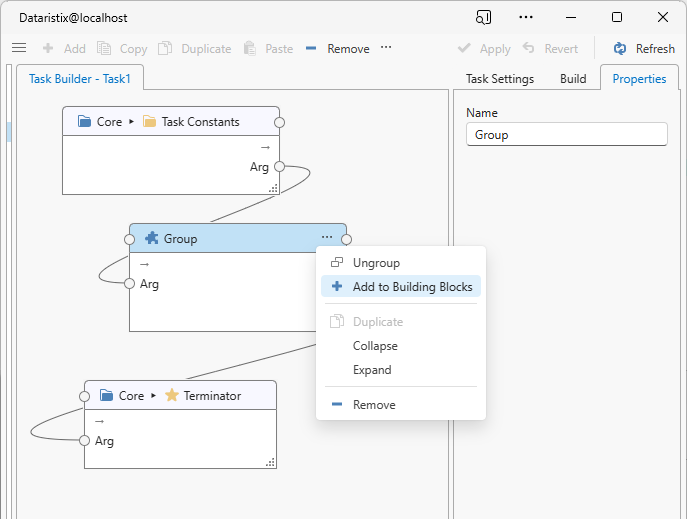Select Remove from the context menu
687x519 pixels.
[x=374, y=405]
